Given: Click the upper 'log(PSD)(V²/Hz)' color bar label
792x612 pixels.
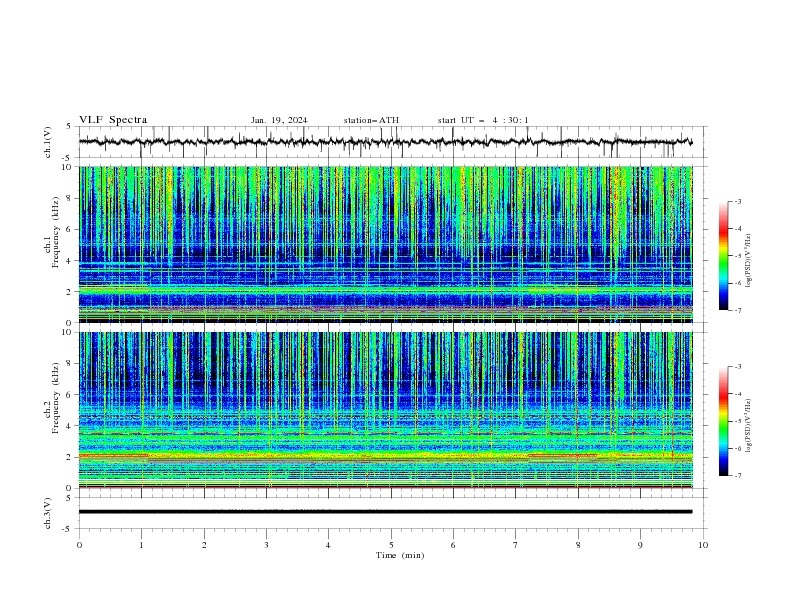Looking at the screenshot, I should pos(749,261).
